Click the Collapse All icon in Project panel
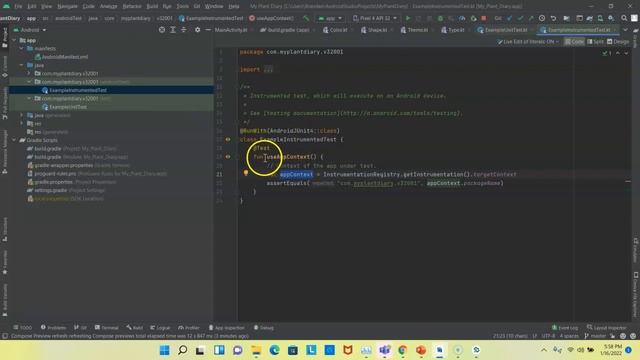The width and height of the screenshot is (640, 360). (184, 30)
